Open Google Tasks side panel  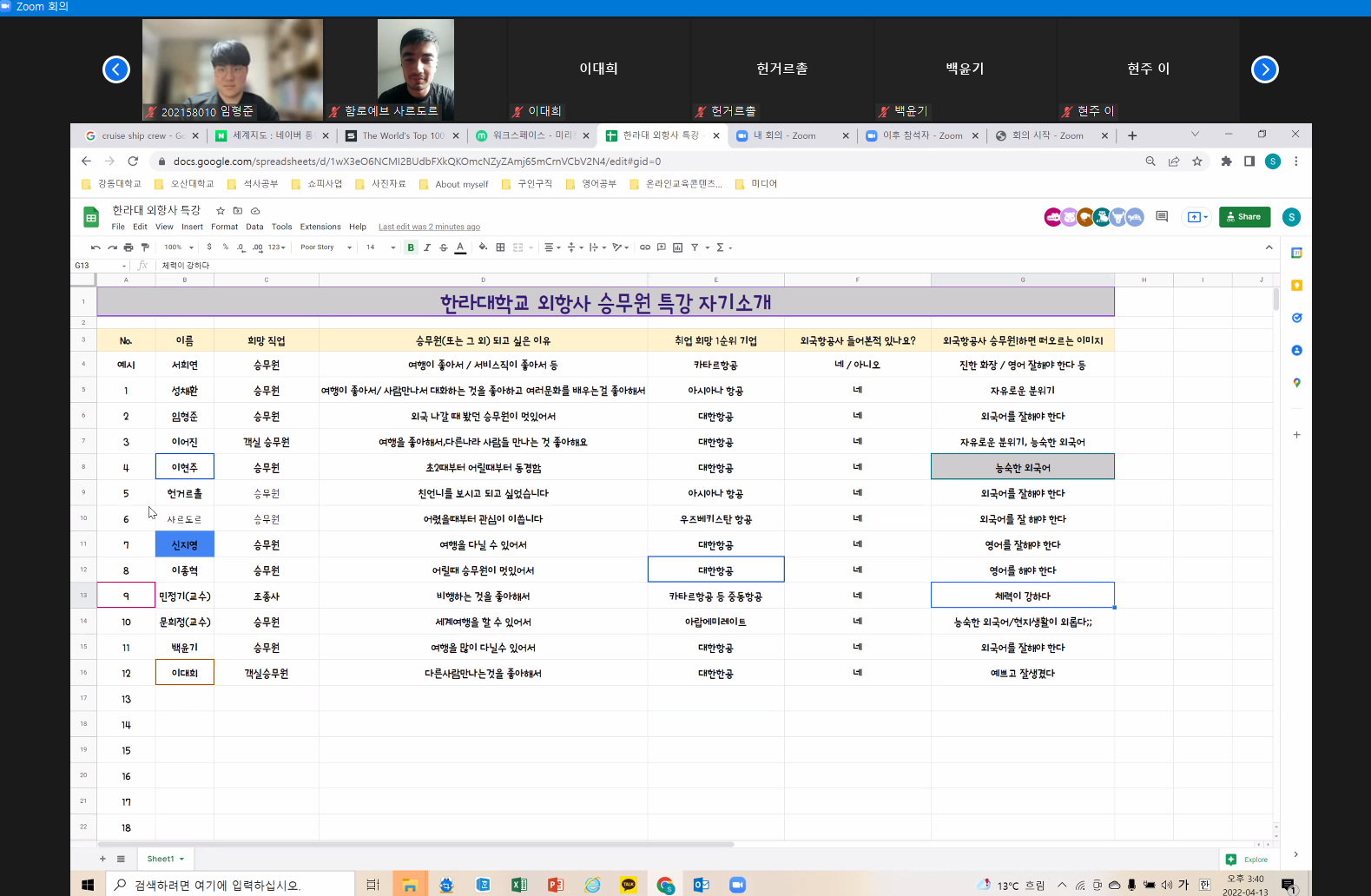point(1296,318)
